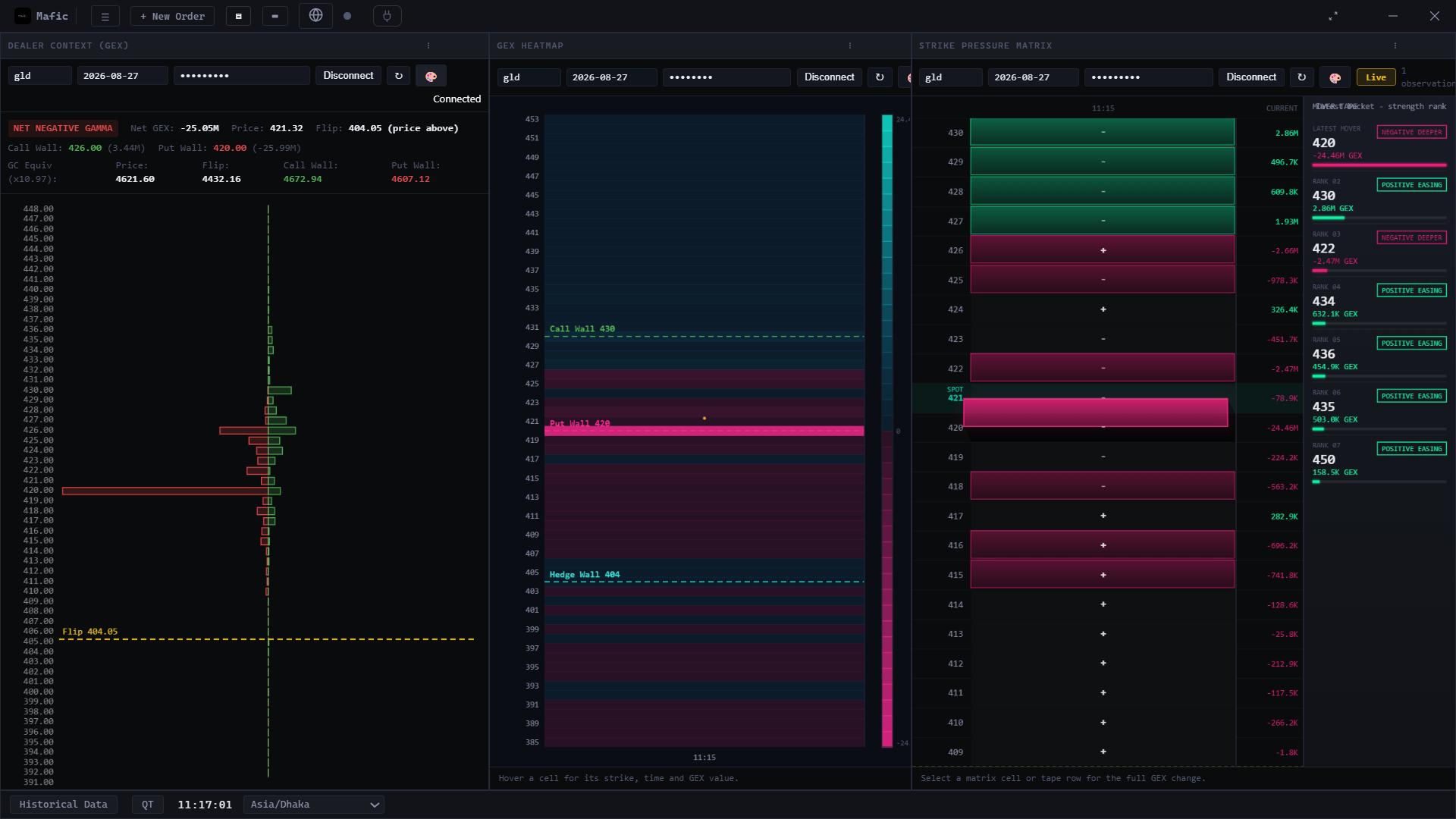Viewport: 1456px width, 819px height.
Task: Click the heatmap color scale bar
Action: point(886,431)
